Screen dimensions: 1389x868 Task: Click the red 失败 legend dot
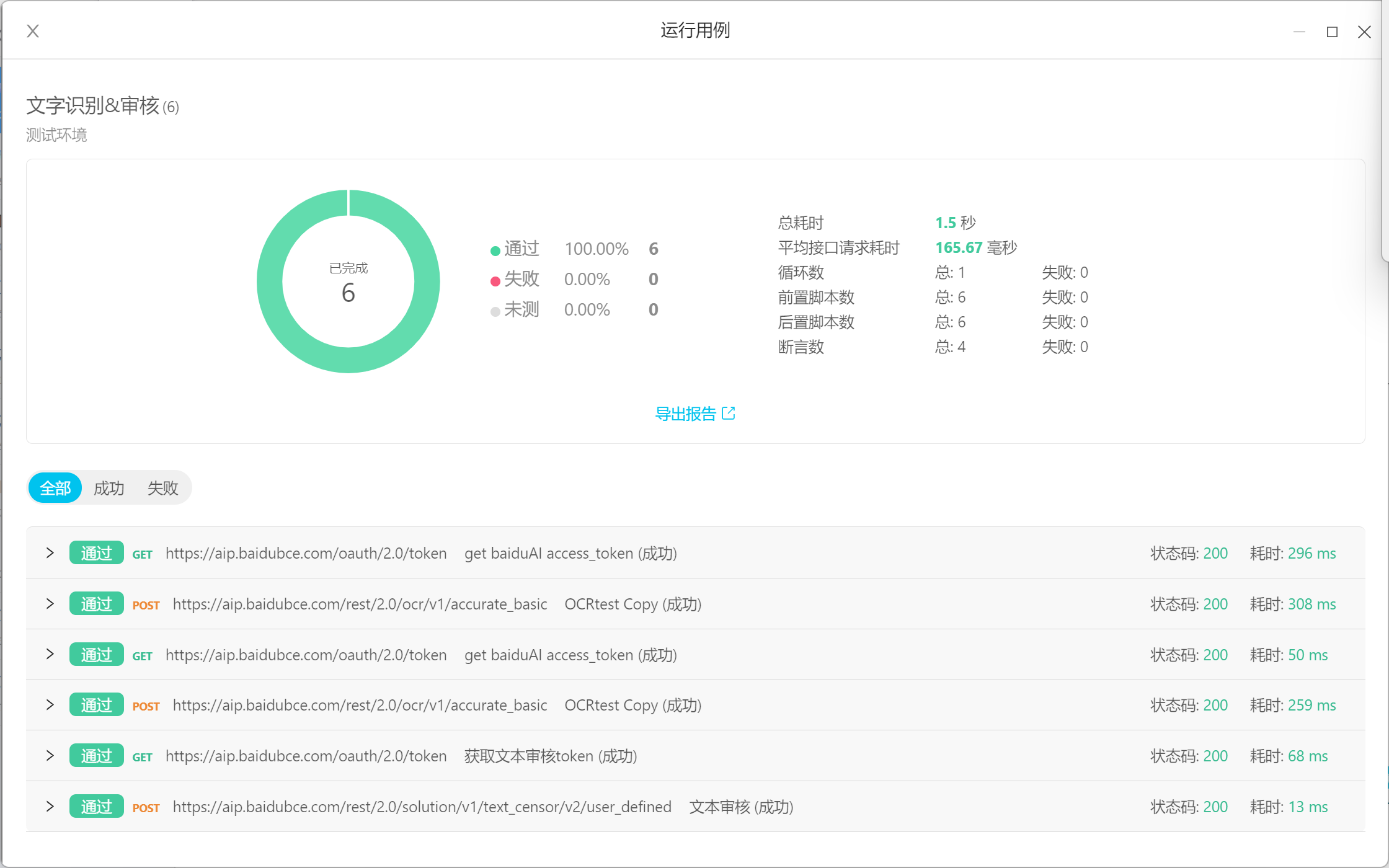[x=495, y=281]
